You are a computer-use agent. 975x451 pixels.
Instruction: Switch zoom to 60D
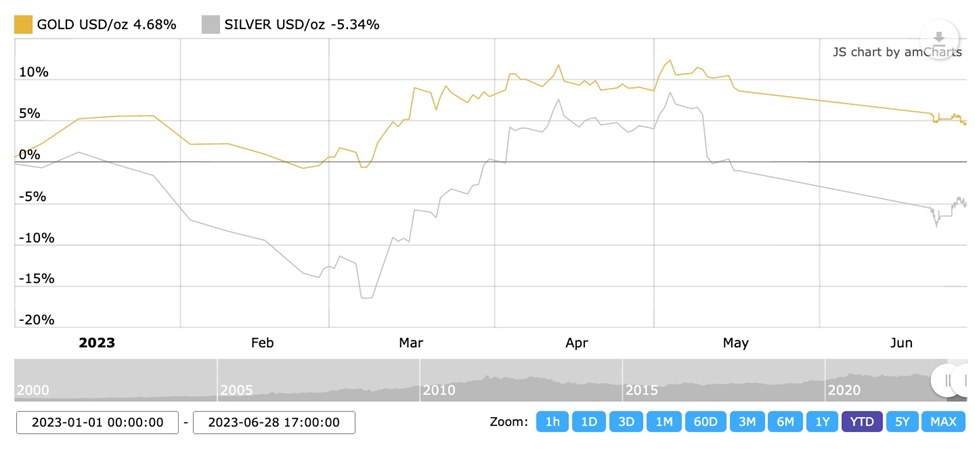click(705, 422)
